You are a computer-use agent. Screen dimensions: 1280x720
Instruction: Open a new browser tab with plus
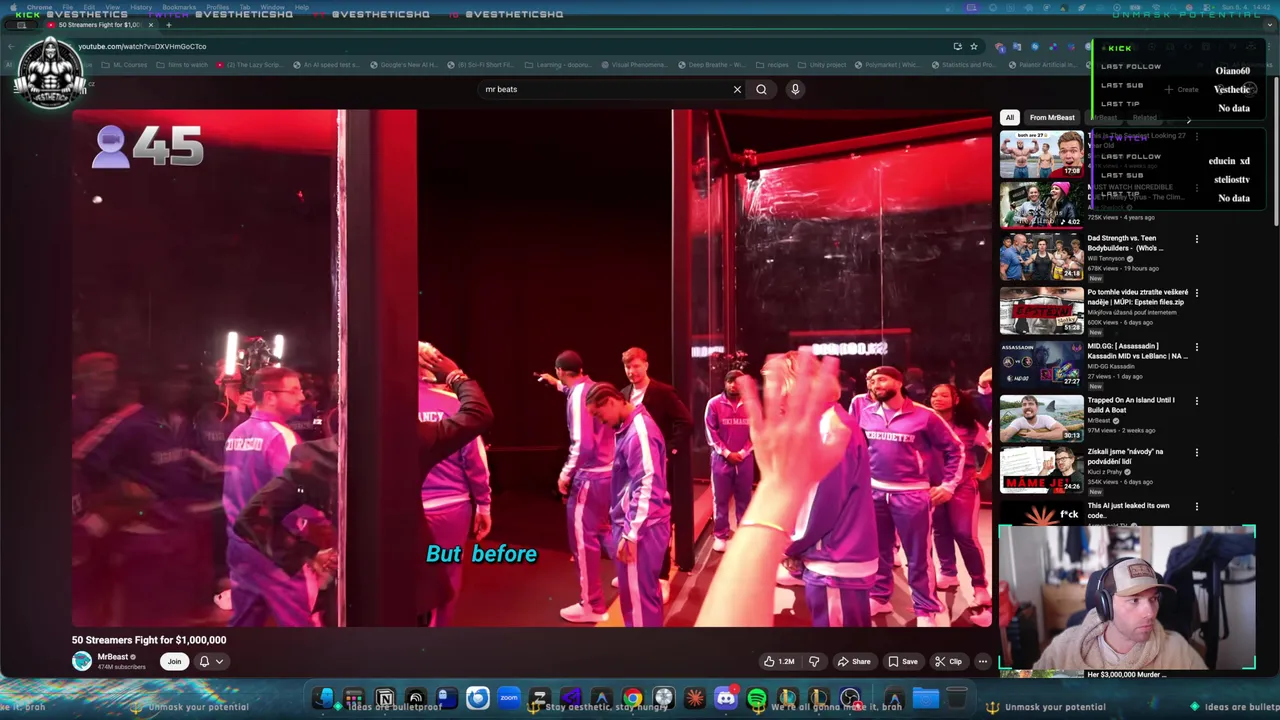click(168, 25)
